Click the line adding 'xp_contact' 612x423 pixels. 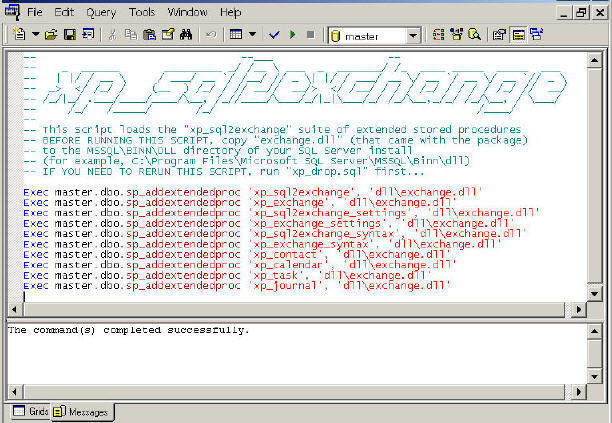tap(237, 254)
